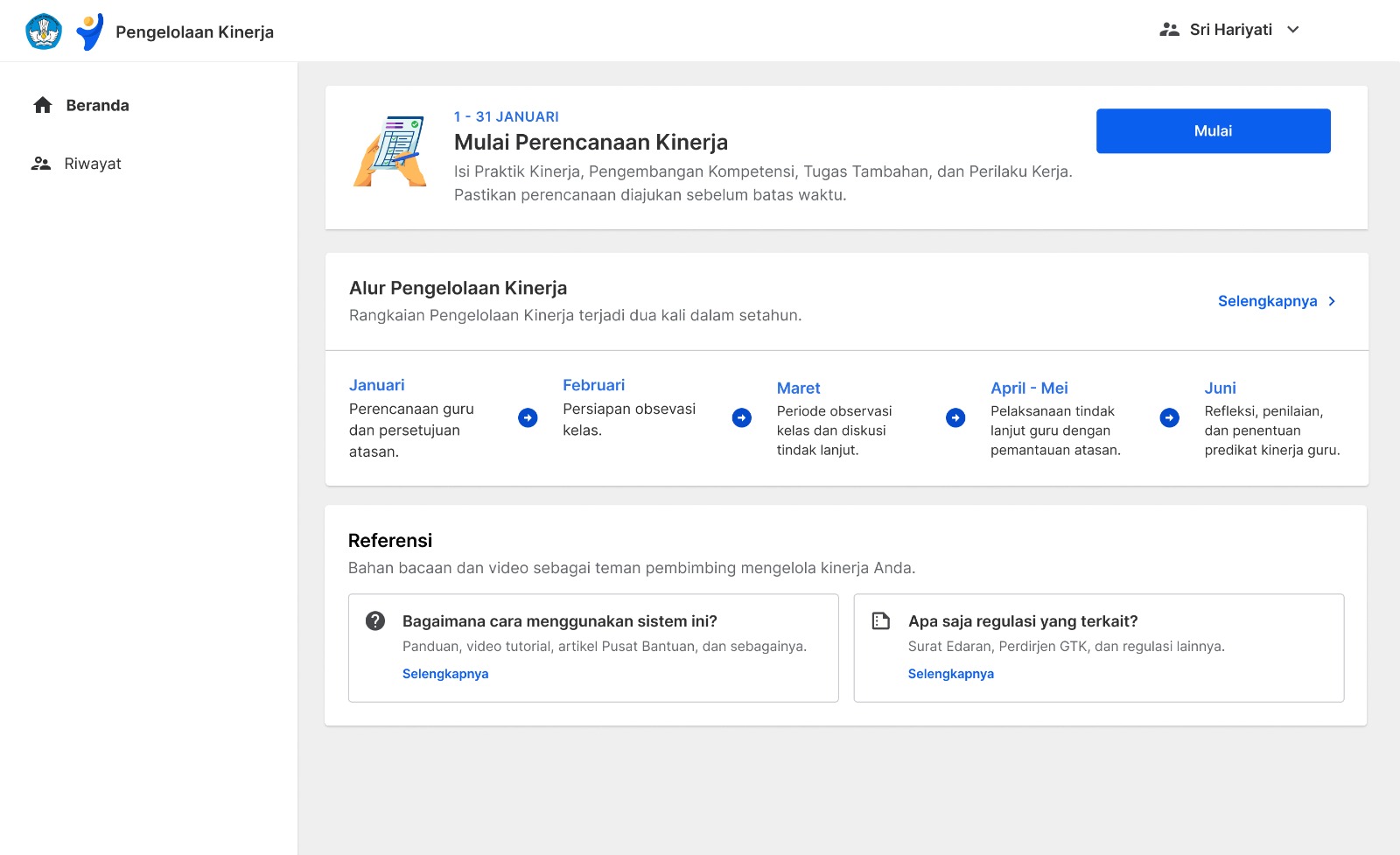The height and width of the screenshot is (855, 1400).
Task: Click the user profile icon beside Sri Hariyati
Action: 1170,30
